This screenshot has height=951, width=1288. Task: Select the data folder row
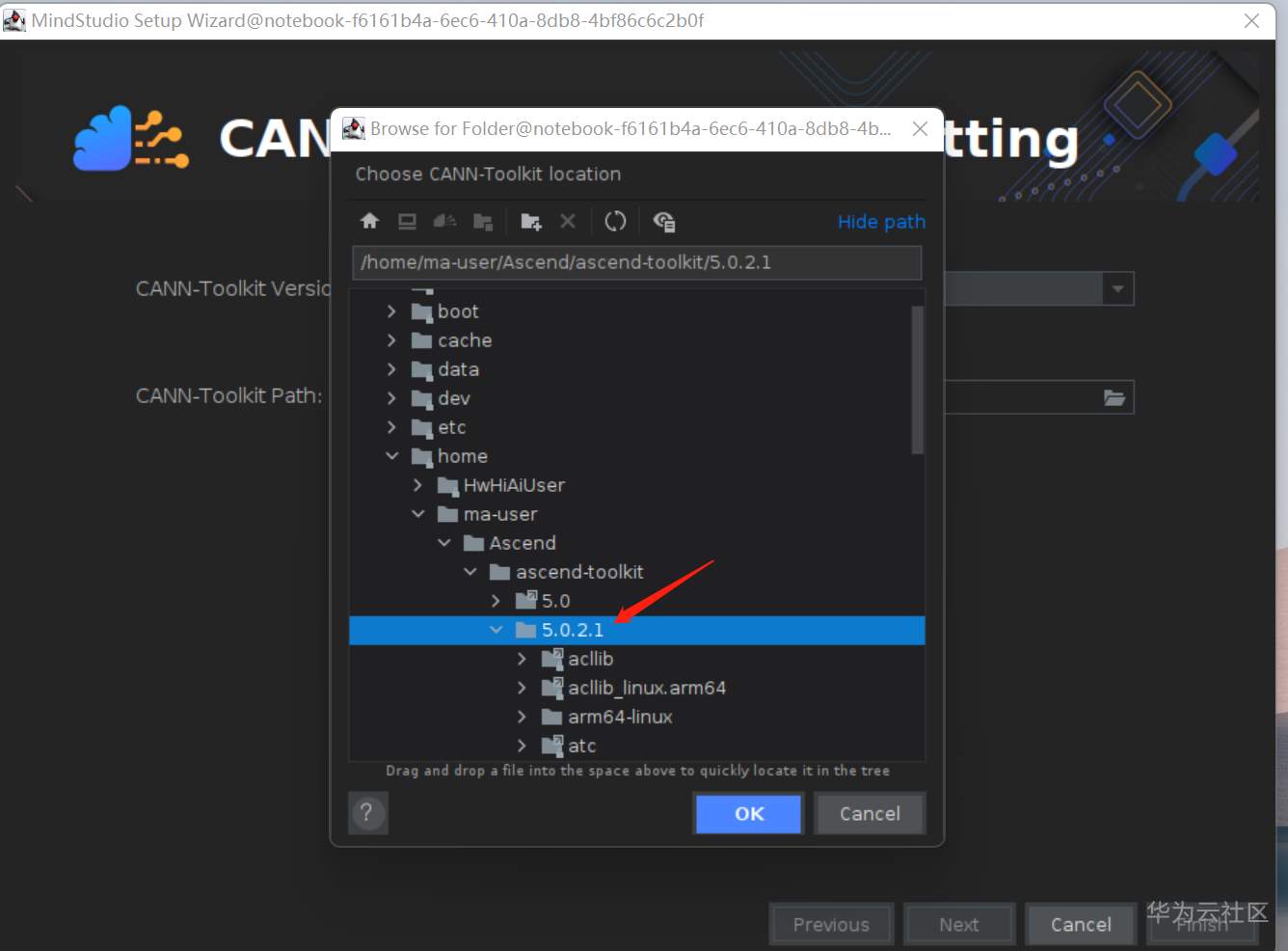(x=637, y=369)
